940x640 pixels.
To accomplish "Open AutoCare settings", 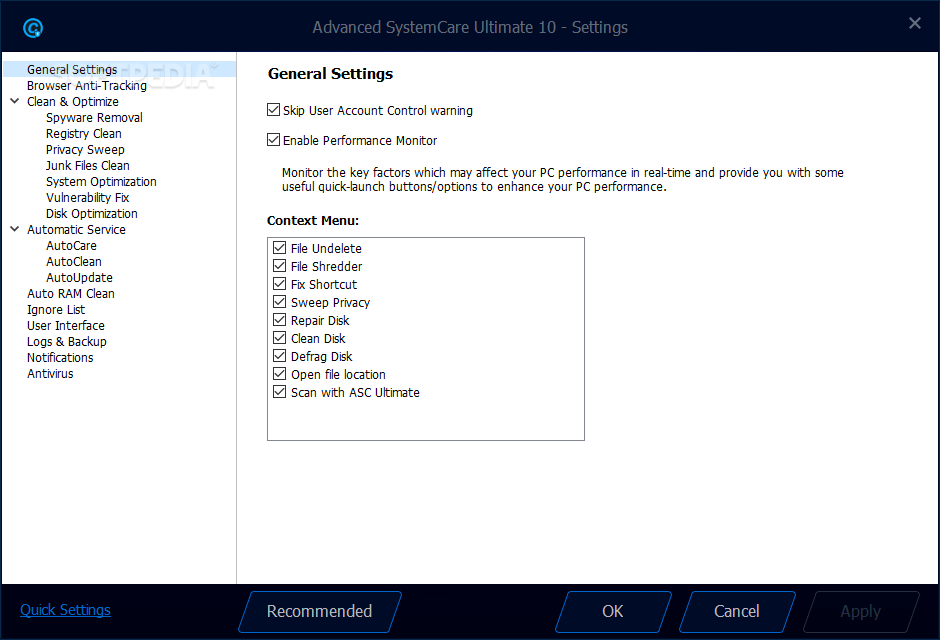I will [71, 246].
